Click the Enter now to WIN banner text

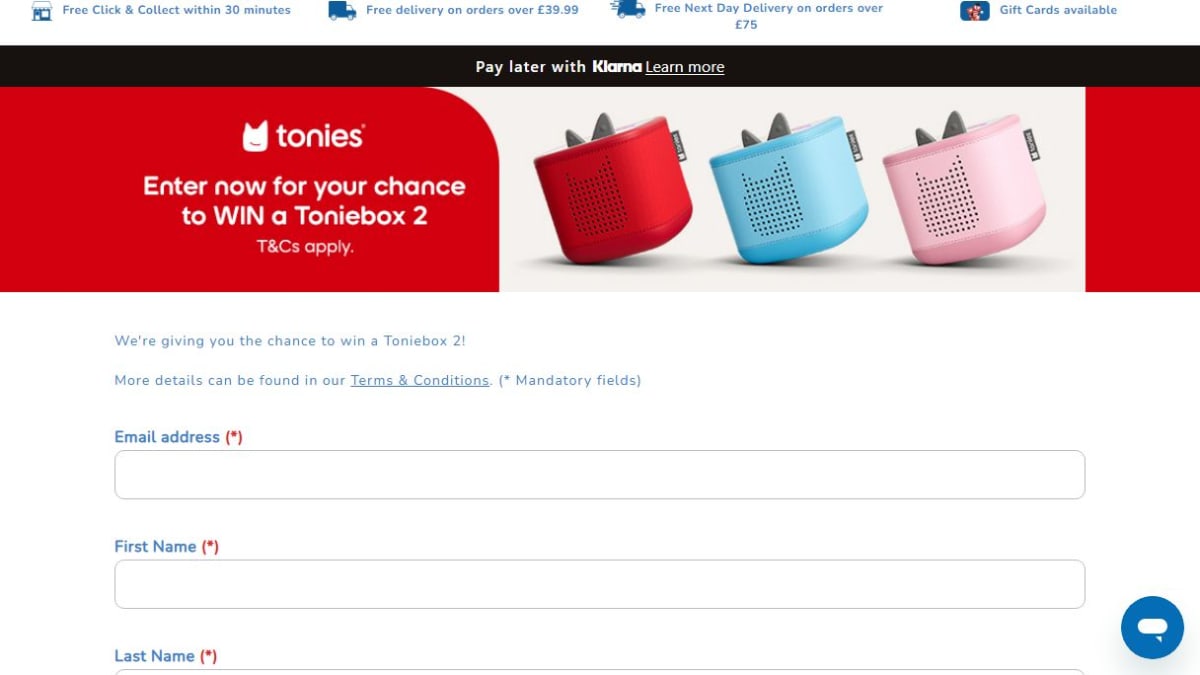(x=304, y=200)
